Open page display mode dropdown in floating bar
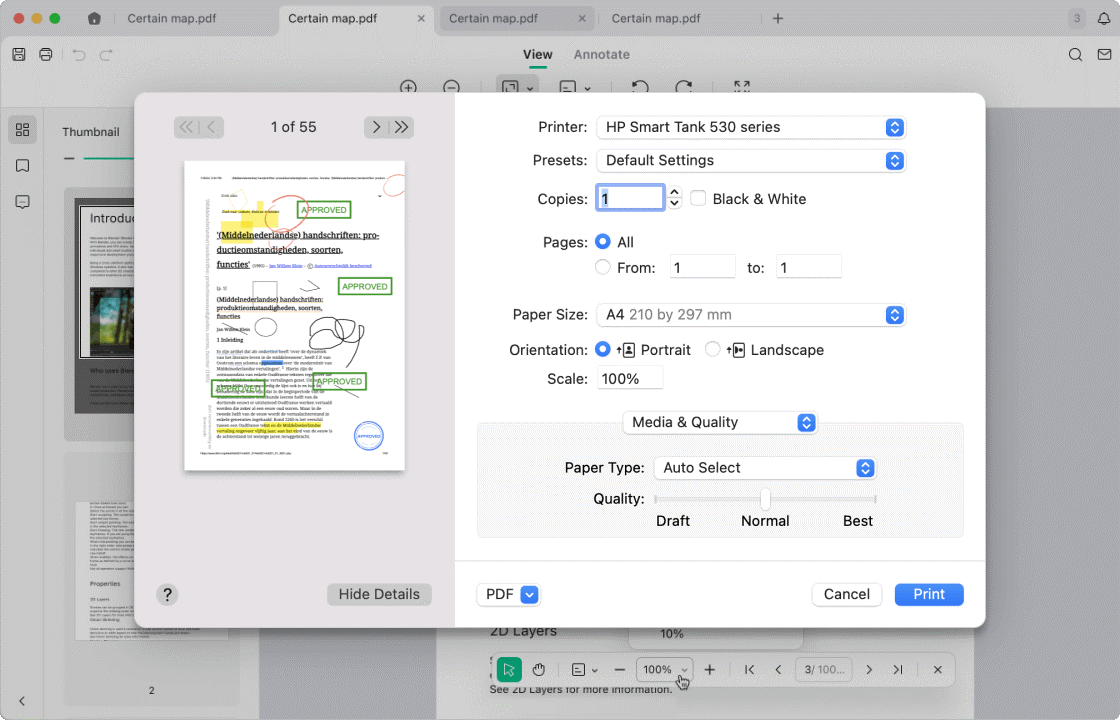 click(584, 669)
